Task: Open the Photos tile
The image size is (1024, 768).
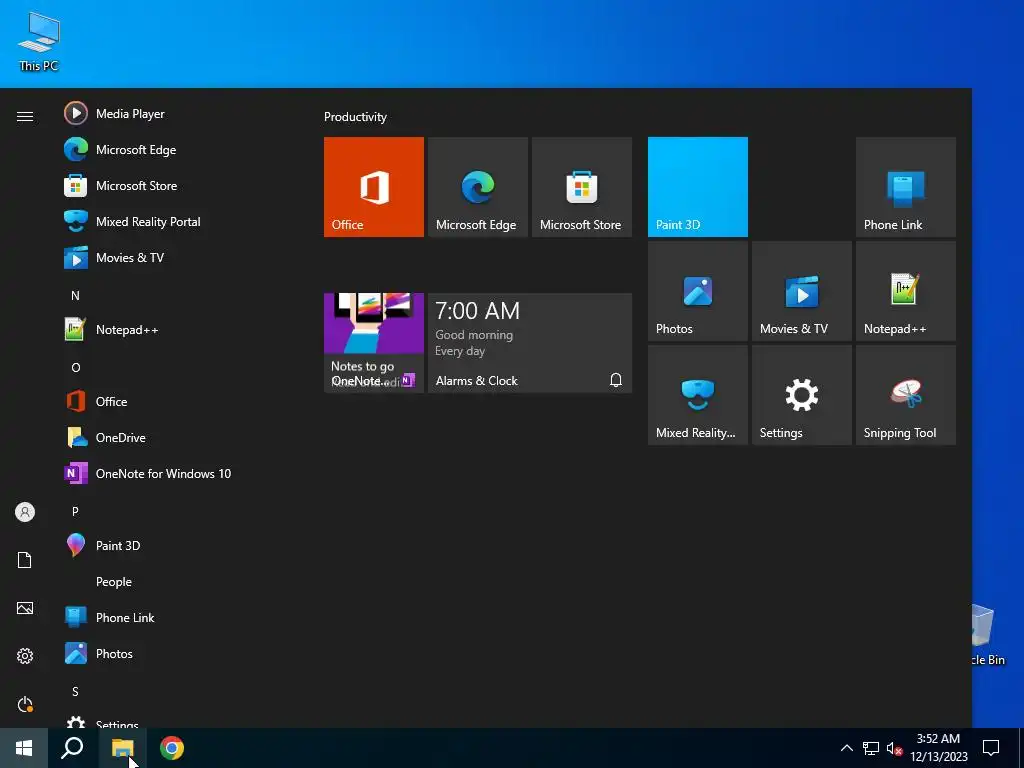Action: point(697,291)
